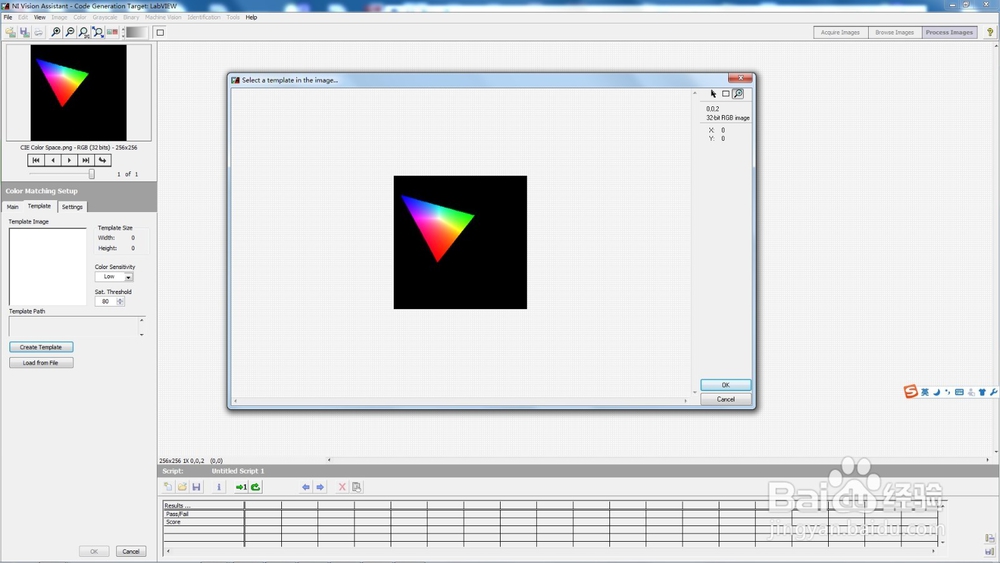
Task: Open the View menu
Action: coord(40,17)
